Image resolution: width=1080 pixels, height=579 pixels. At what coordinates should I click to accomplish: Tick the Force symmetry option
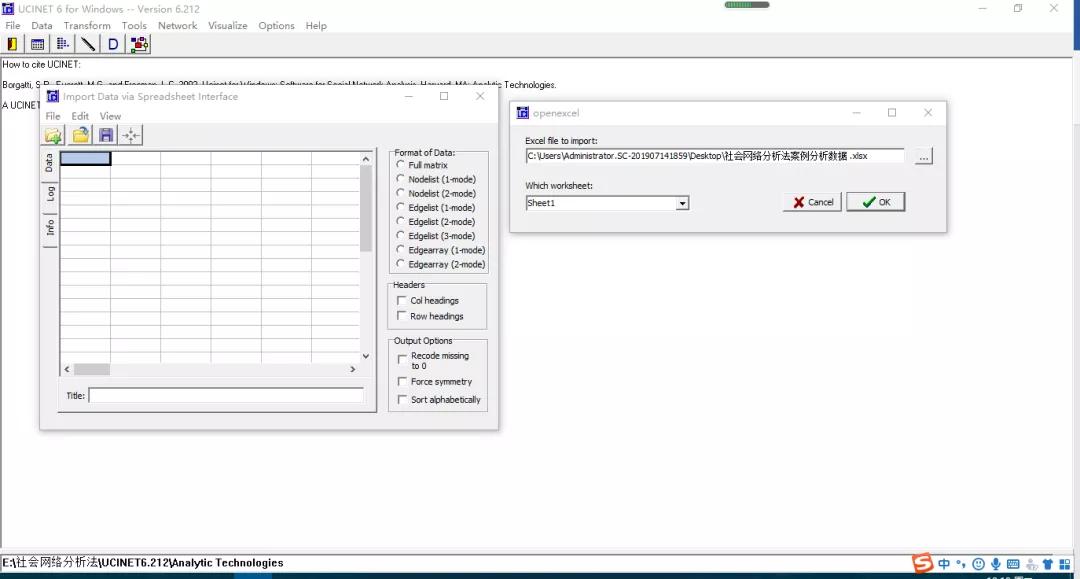402,382
